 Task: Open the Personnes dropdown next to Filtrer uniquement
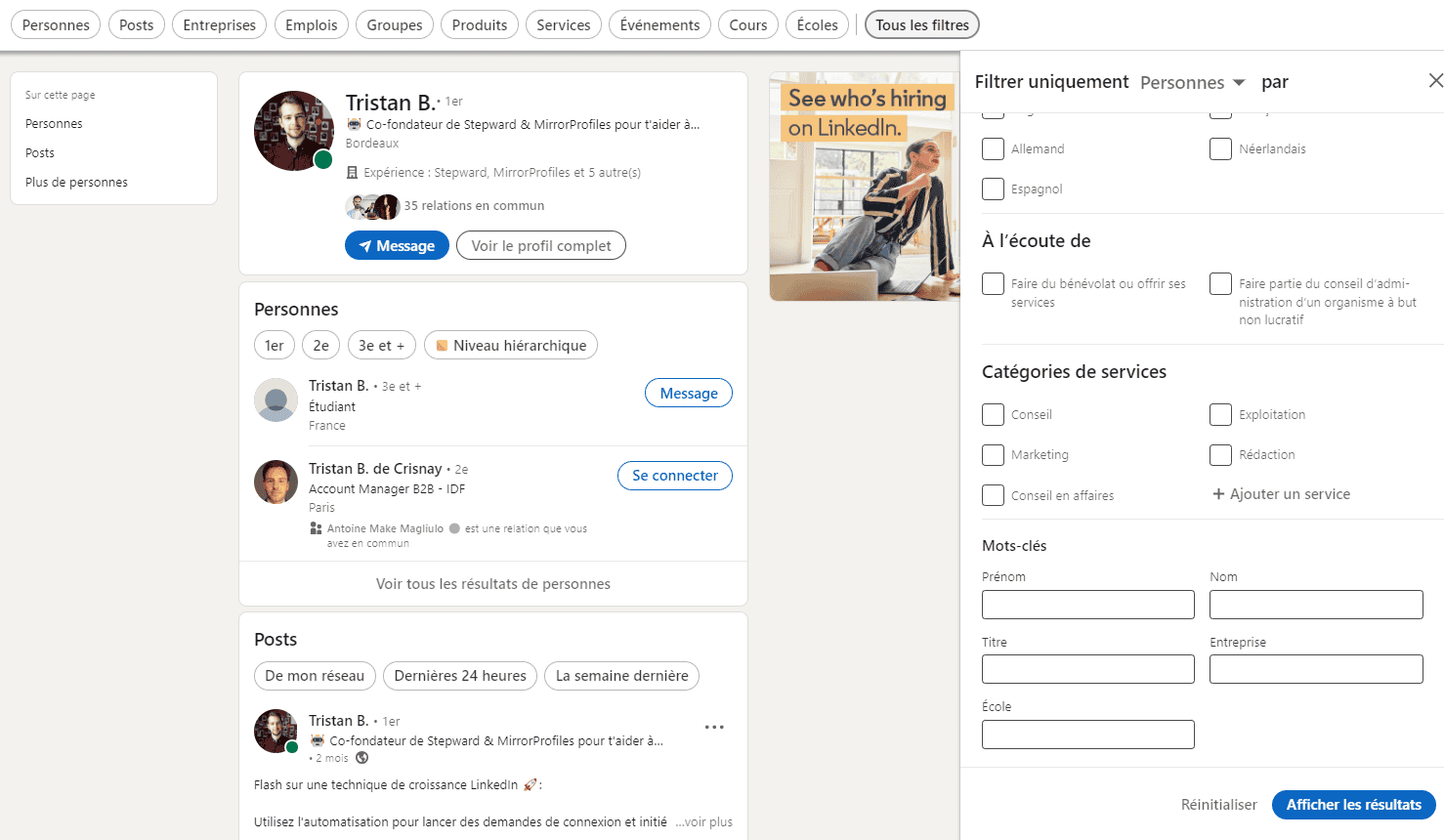(1193, 82)
